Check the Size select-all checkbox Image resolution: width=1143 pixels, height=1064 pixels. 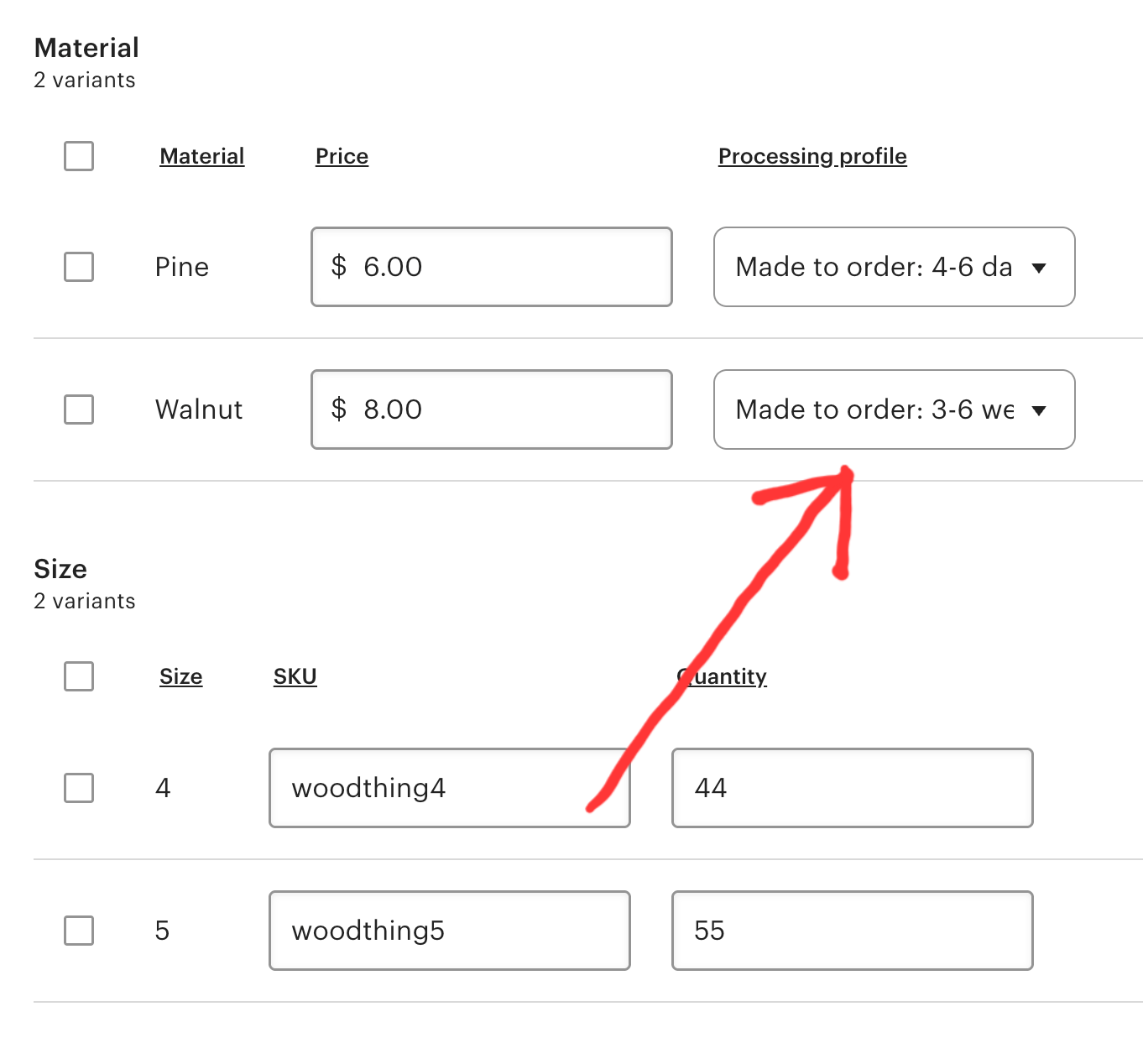pos(79,676)
